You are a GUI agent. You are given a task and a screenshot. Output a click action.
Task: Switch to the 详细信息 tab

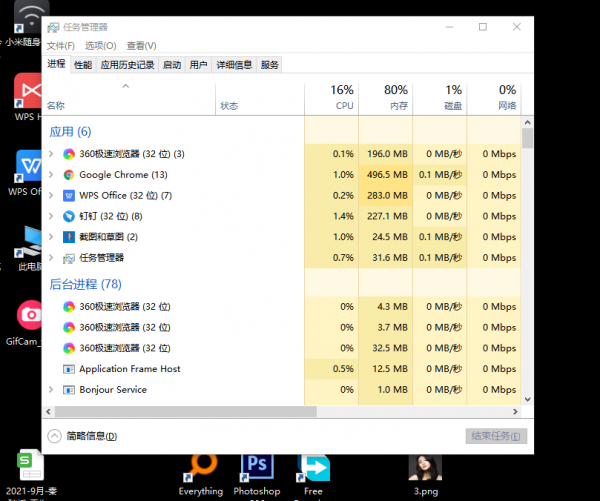[234, 65]
